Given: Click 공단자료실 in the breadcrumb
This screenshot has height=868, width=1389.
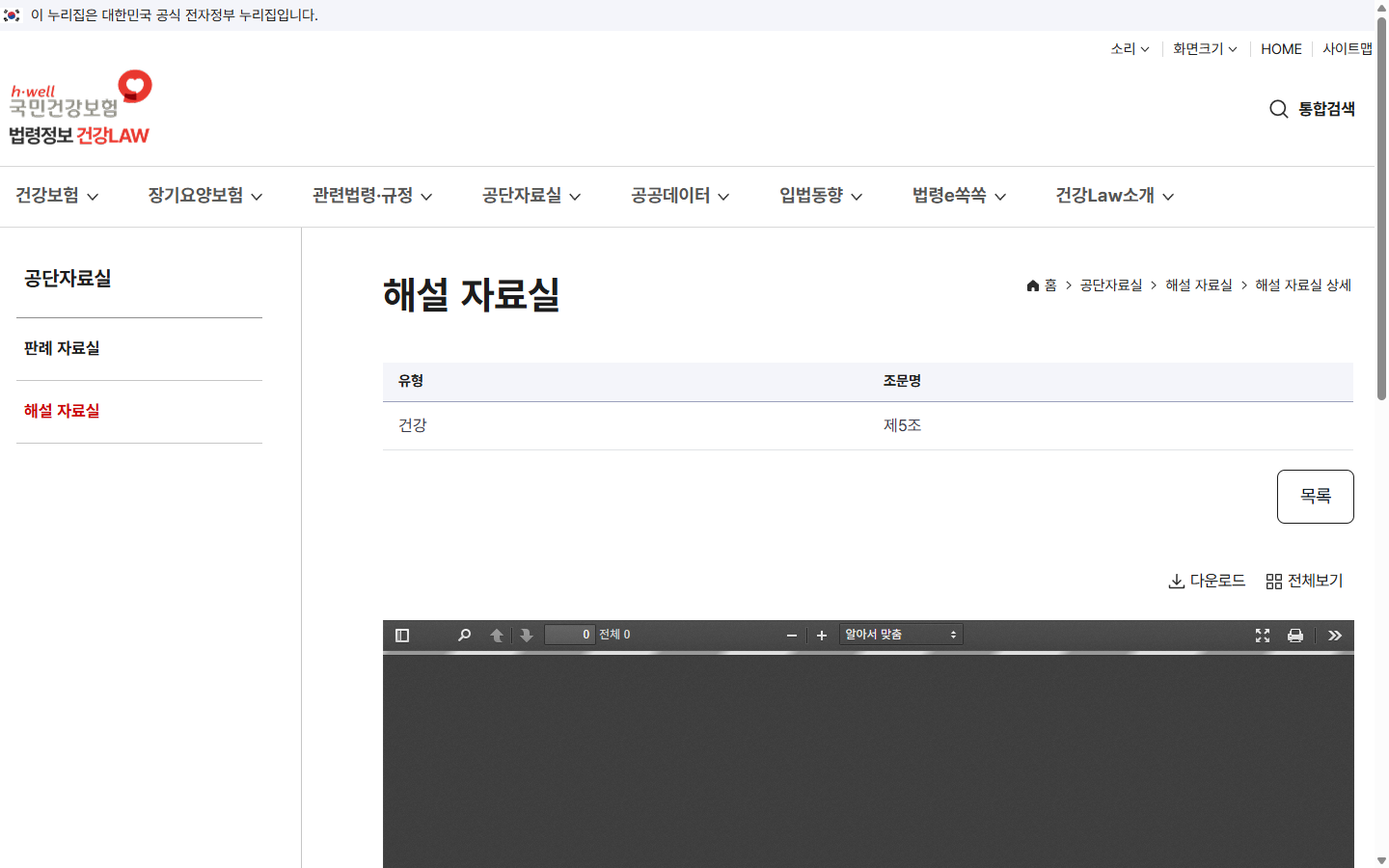Looking at the screenshot, I should coord(1111,285).
